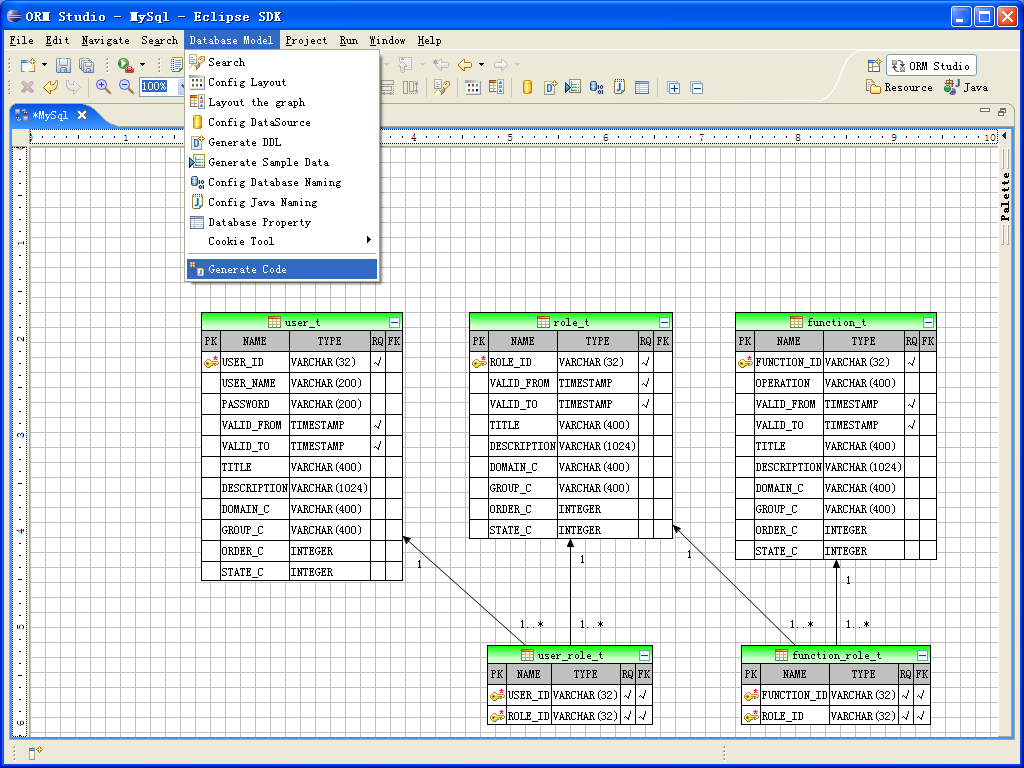The image size is (1024, 768).
Task: Open the Navigate menu
Action: tap(105, 40)
